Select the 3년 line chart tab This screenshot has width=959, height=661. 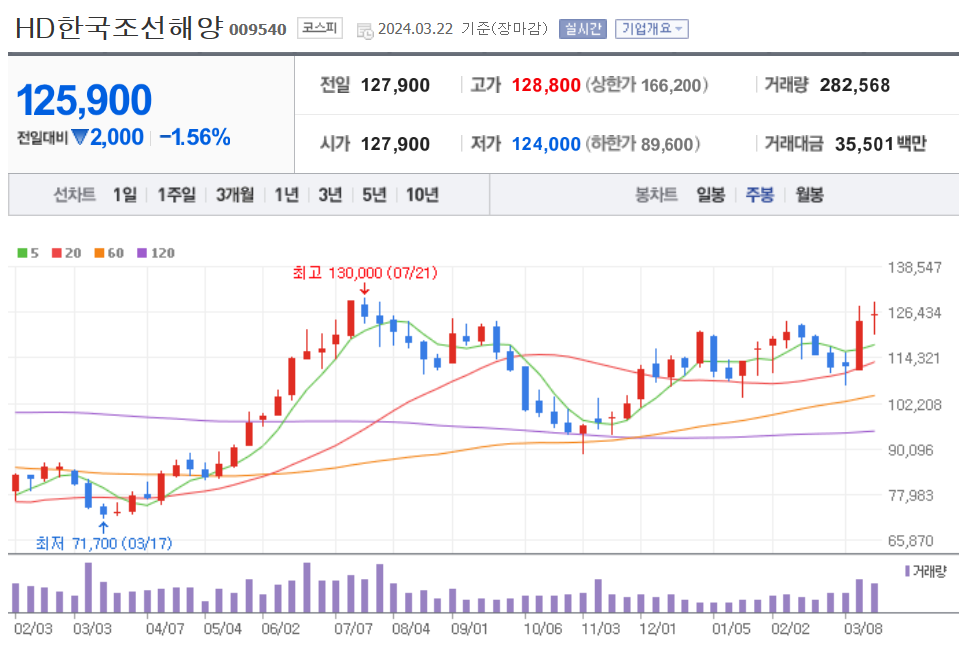click(x=330, y=195)
